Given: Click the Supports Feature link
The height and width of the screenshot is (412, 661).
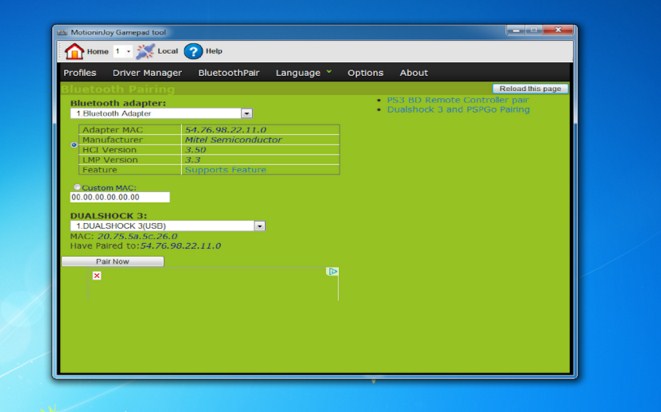Looking at the screenshot, I should click(x=226, y=170).
